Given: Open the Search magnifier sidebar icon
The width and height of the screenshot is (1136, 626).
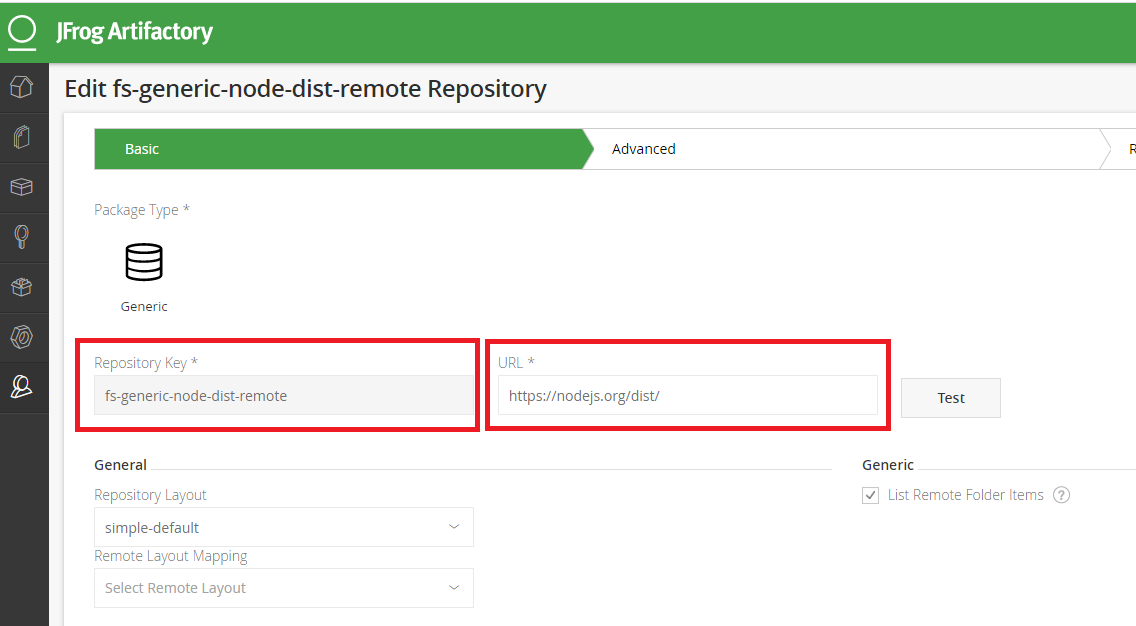Looking at the screenshot, I should pos(22,237).
